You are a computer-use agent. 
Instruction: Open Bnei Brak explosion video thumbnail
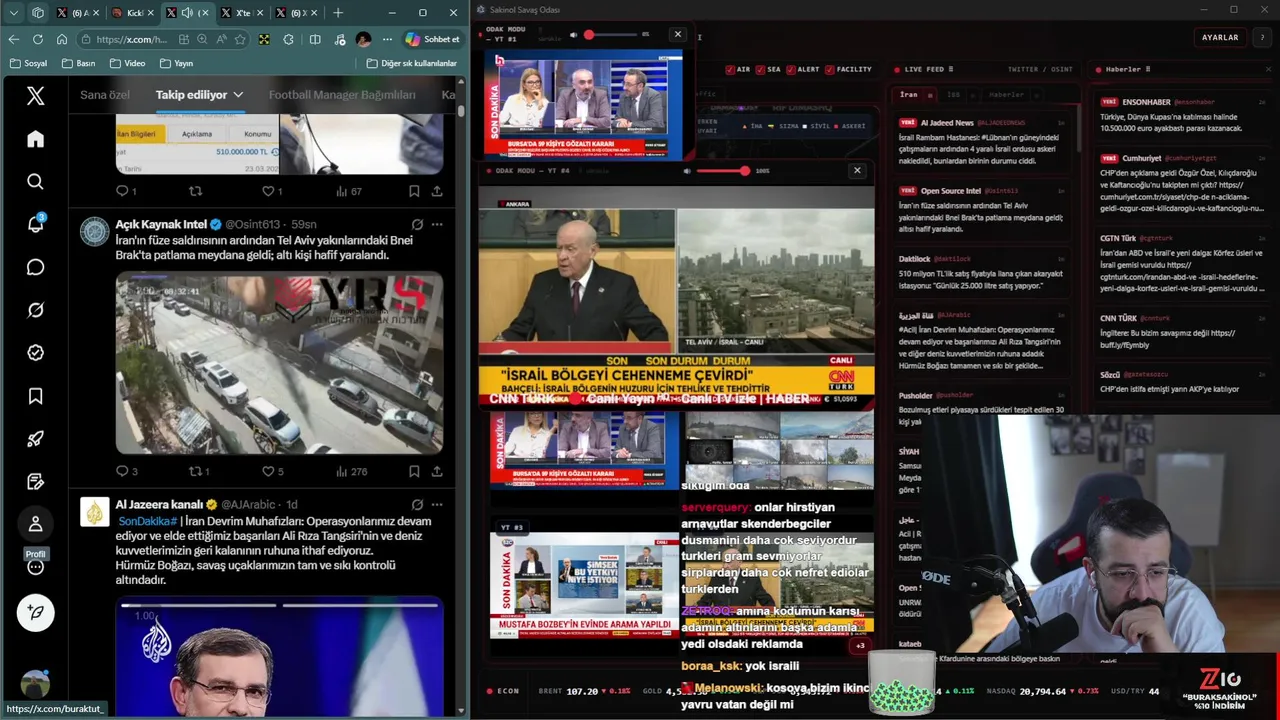coord(279,363)
